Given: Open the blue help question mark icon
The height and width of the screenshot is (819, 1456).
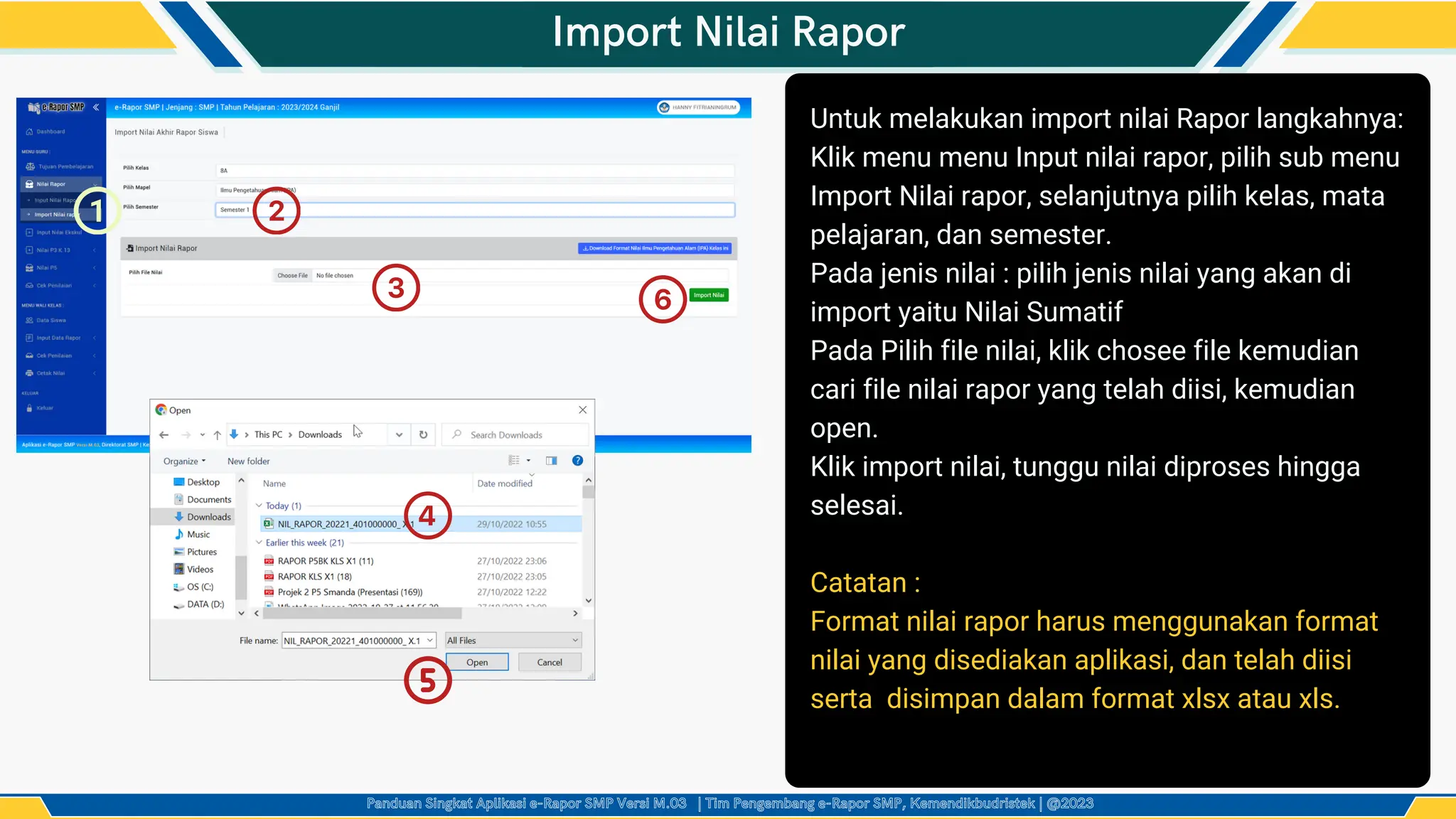Looking at the screenshot, I should click(x=577, y=461).
